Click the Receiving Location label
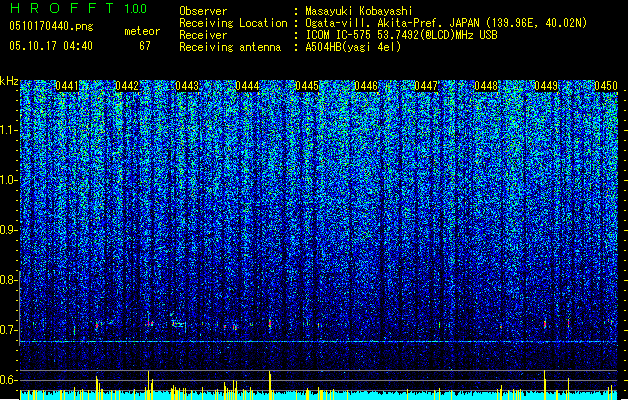This screenshot has width=629, height=400. click(233, 23)
